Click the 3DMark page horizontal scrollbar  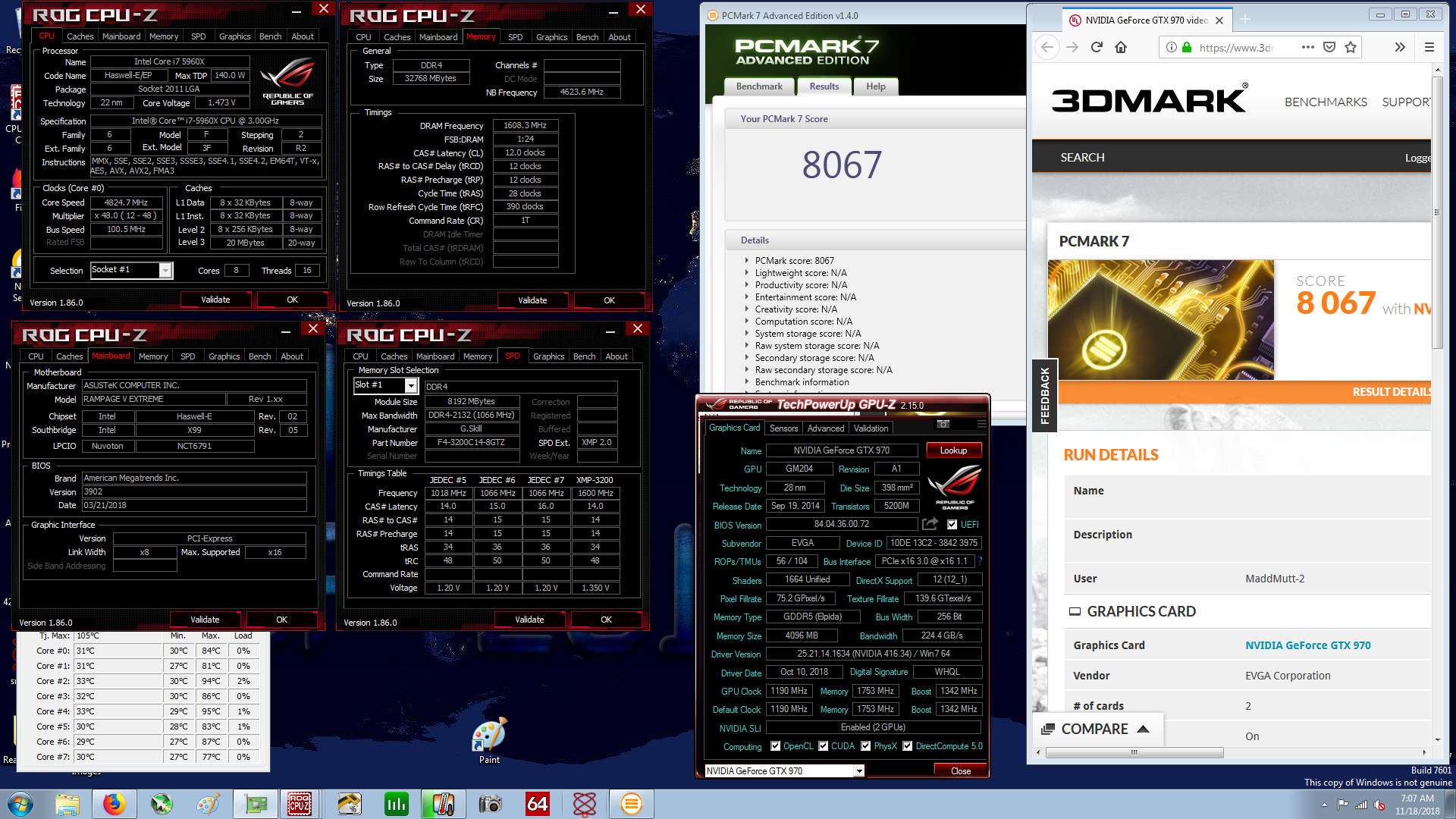[1134, 753]
